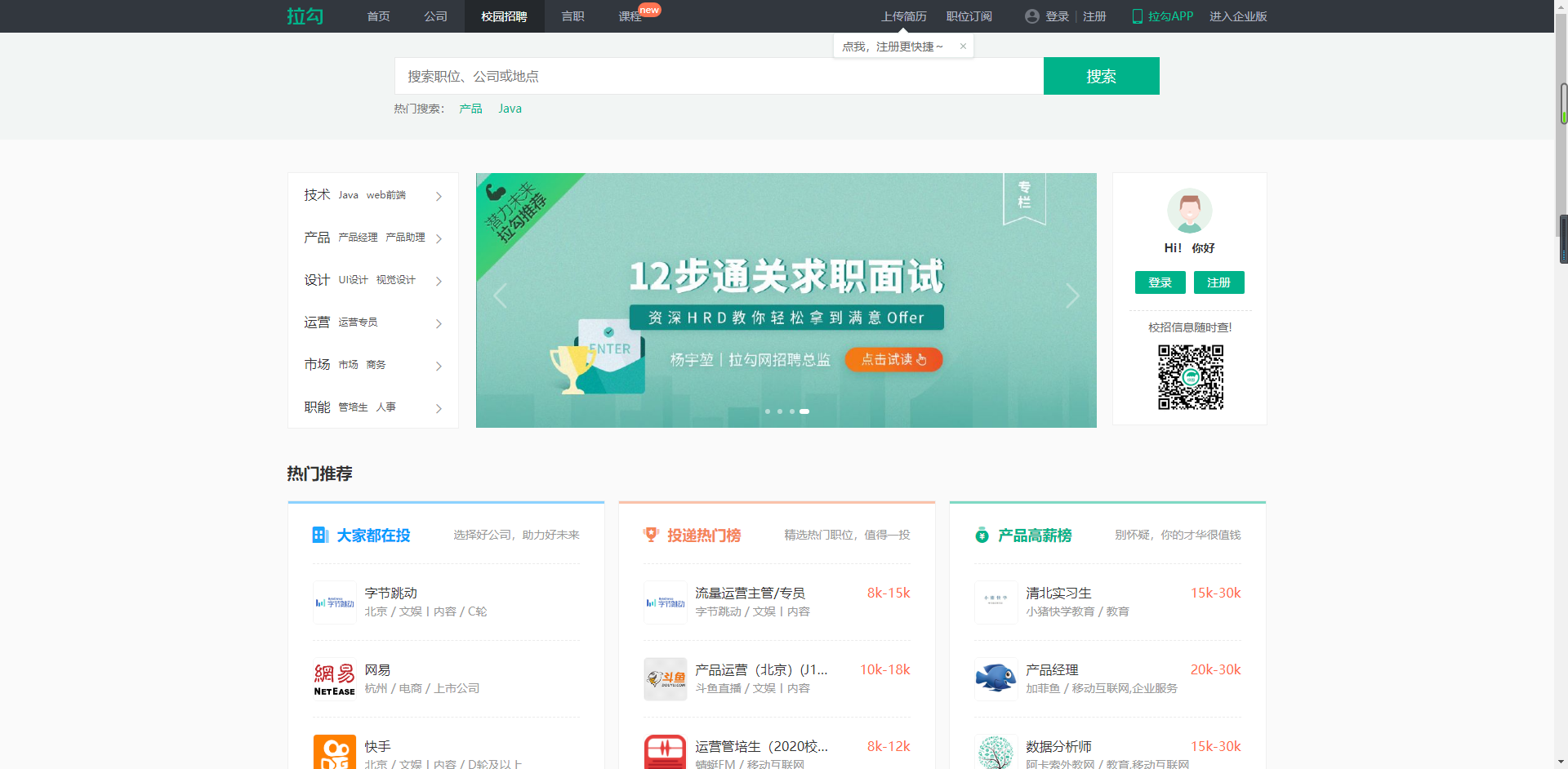
Task: Click the phone icon next to 拉勾APP
Action: click(1137, 16)
